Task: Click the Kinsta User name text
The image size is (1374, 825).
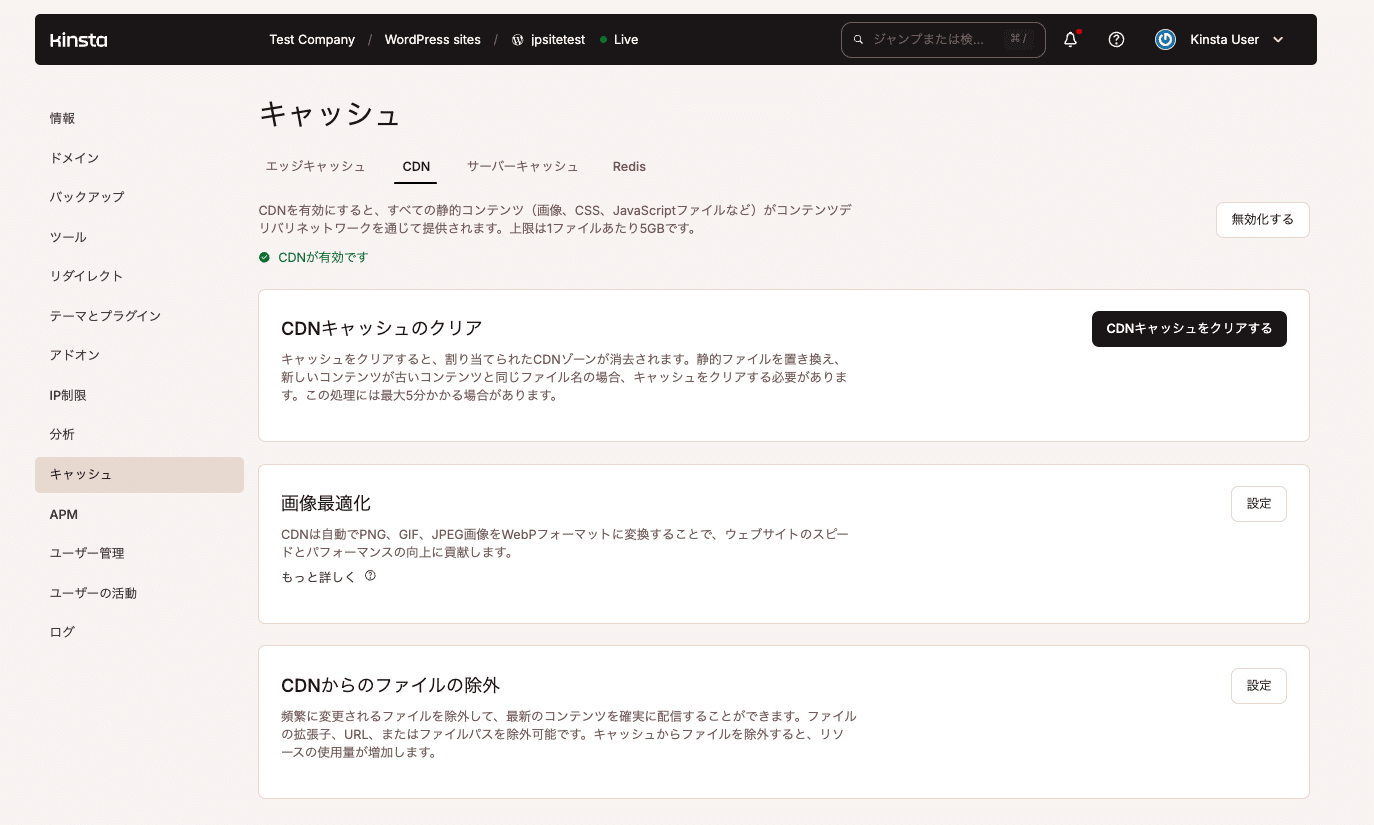Action: pyautogui.click(x=1224, y=40)
